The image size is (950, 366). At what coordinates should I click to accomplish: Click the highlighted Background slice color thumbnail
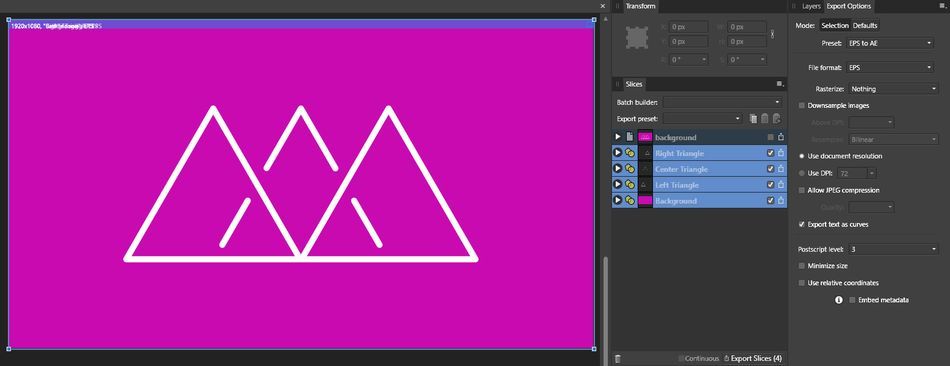click(645, 201)
